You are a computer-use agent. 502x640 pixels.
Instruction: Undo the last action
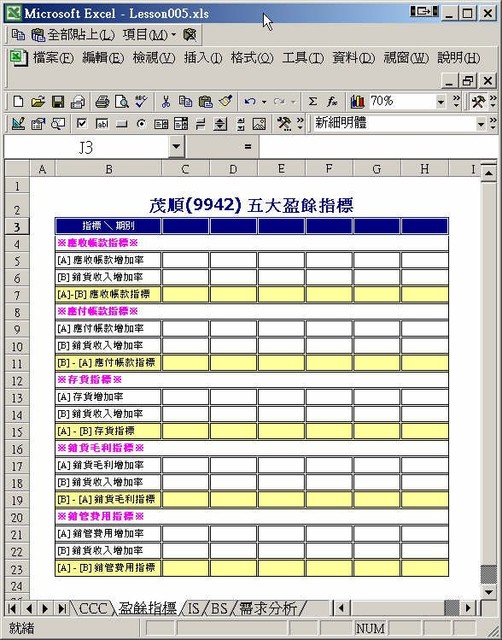(250, 101)
